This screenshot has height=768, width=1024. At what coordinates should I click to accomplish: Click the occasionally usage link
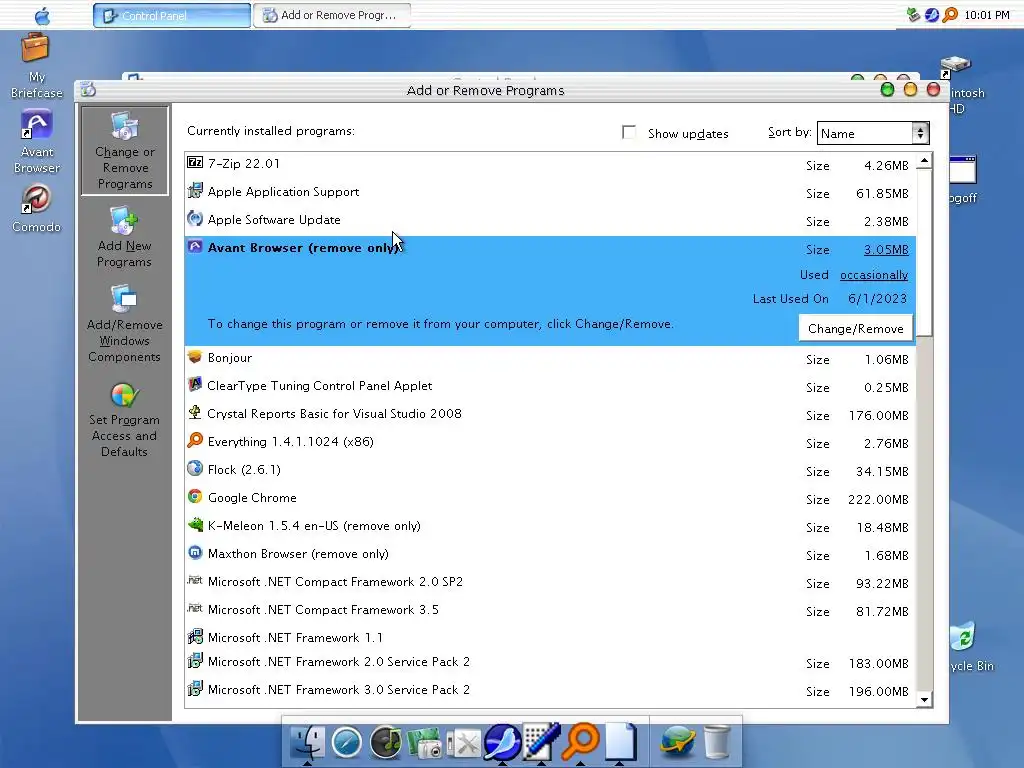point(874,275)
